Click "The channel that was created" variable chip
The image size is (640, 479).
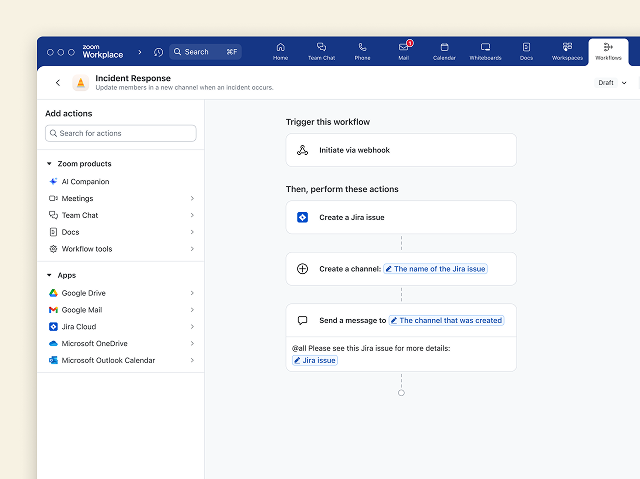coord(446,320)
